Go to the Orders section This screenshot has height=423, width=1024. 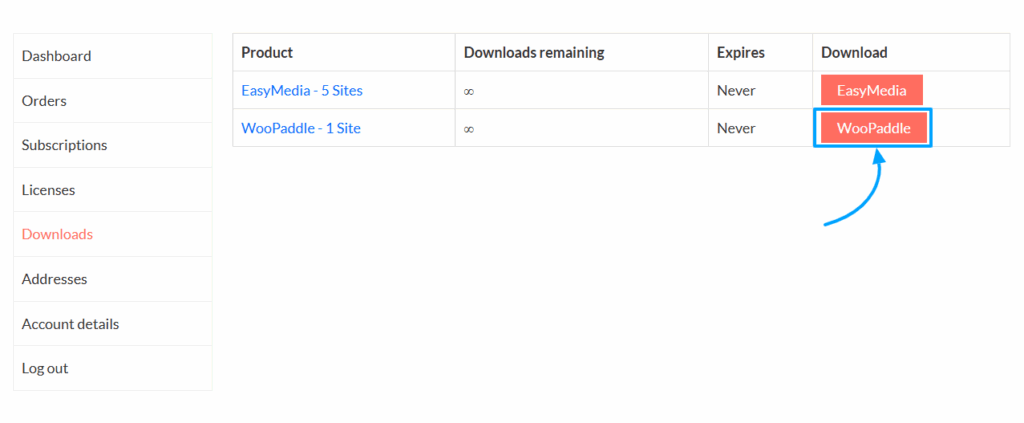click(x=44, y=101)
